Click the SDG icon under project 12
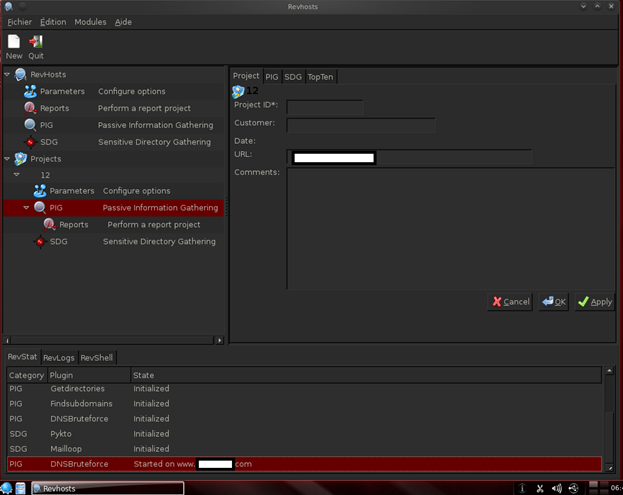623x495 pixels. coord(40,241)
